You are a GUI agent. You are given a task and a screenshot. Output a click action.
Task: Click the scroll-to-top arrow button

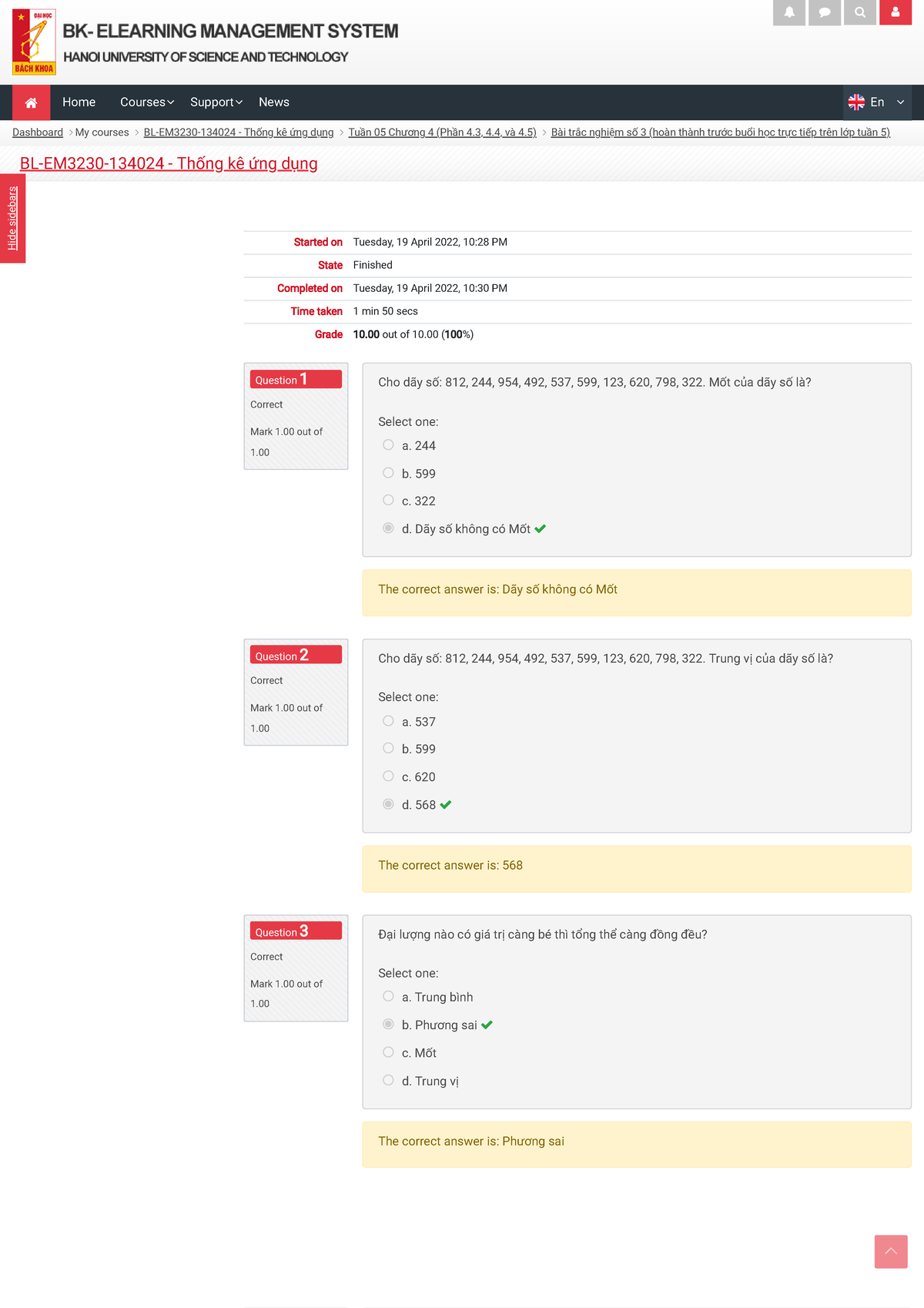(x=890, y=1252)
